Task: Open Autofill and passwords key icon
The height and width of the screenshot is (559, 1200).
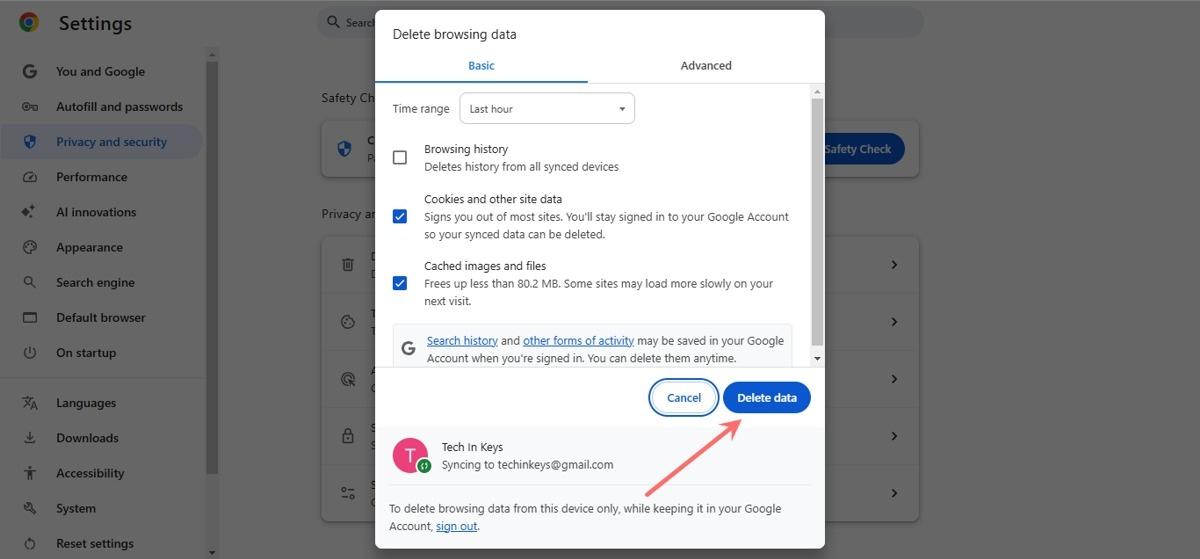Action: [30, 107]
